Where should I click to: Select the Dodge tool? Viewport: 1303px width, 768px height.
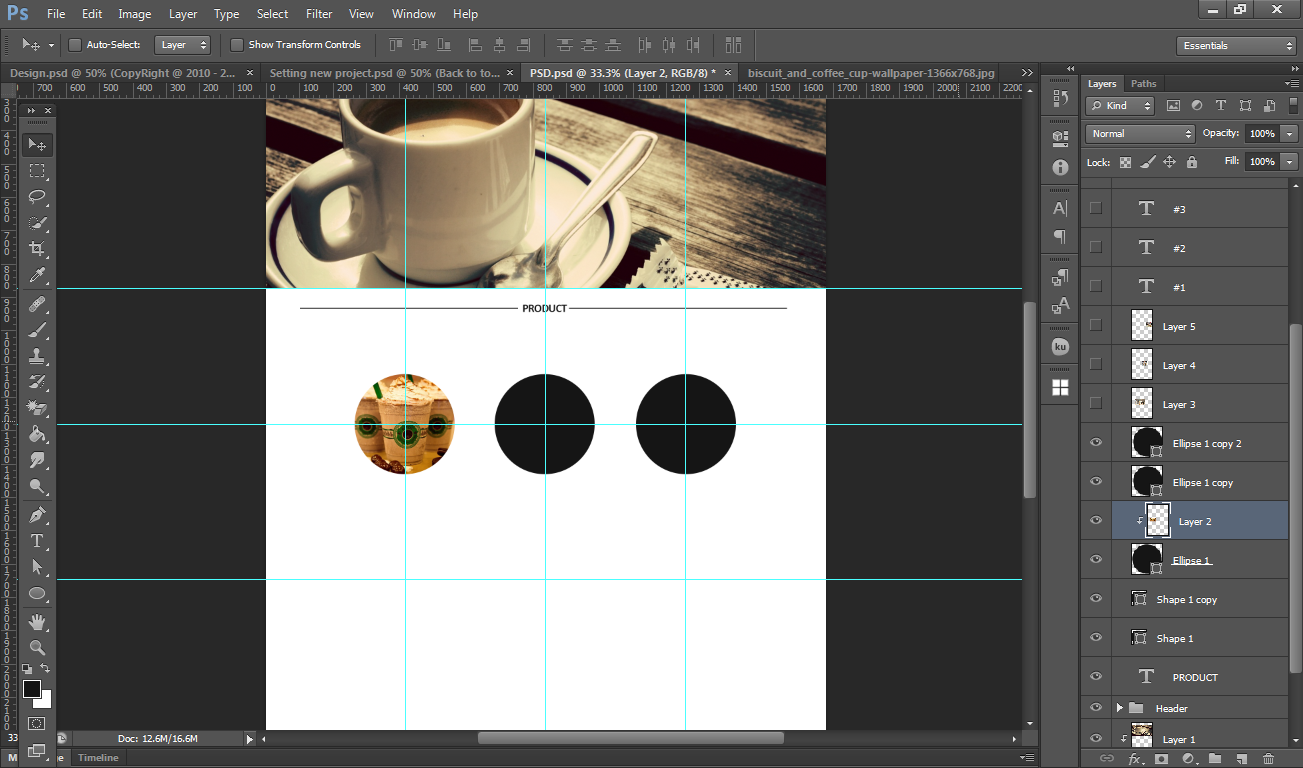coord(37,487)
